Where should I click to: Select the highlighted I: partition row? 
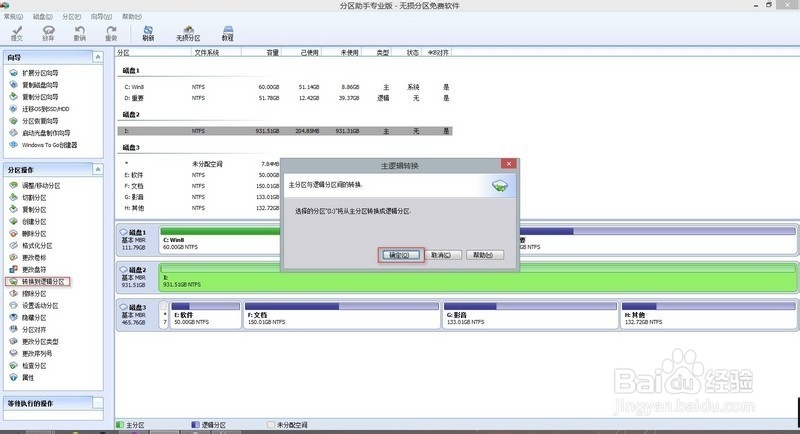[285, 131]
